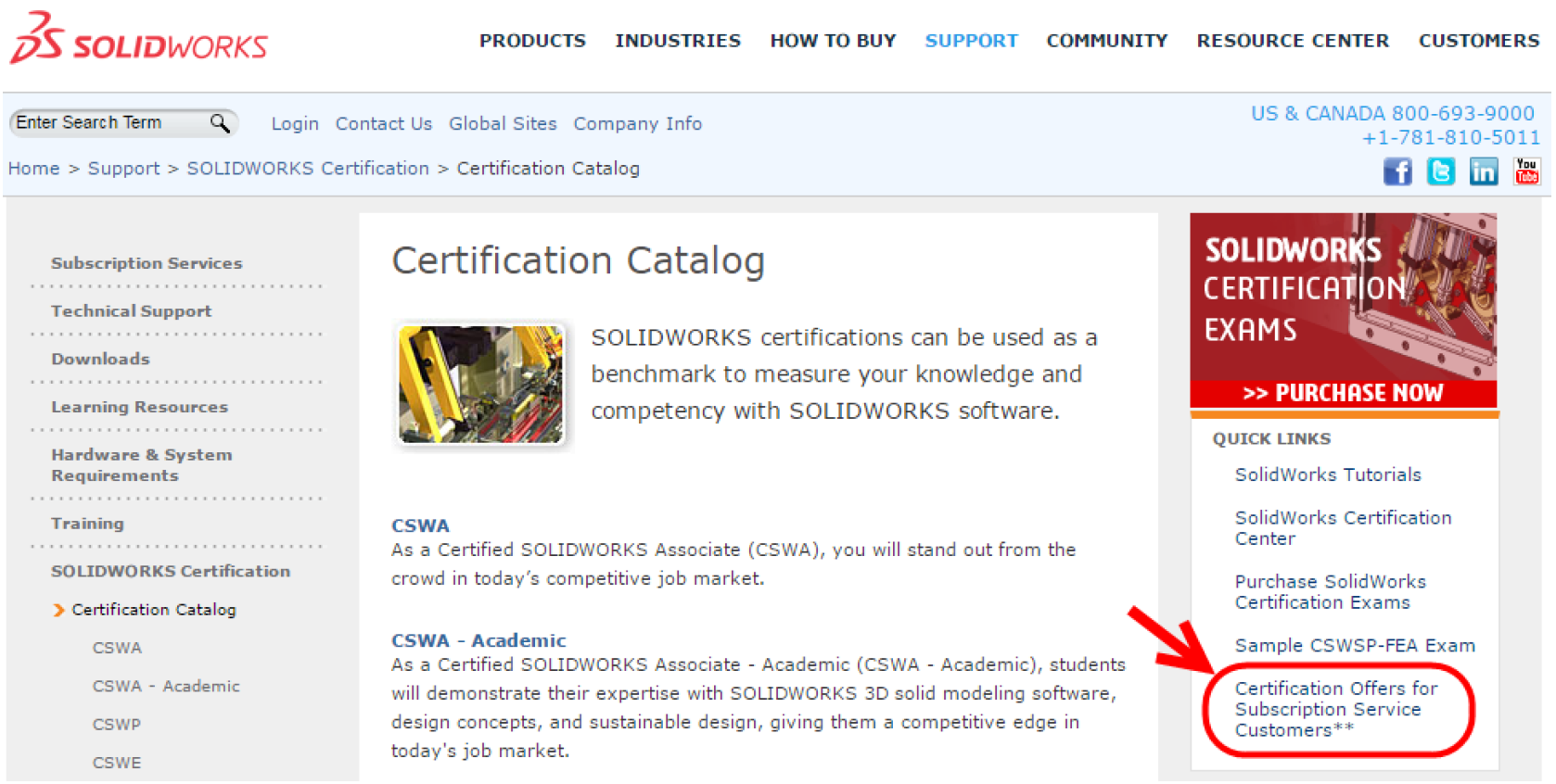This screenshot has width=1556, height=784.
Task: Open the Company Info link
Action: [x=637, y=124]
